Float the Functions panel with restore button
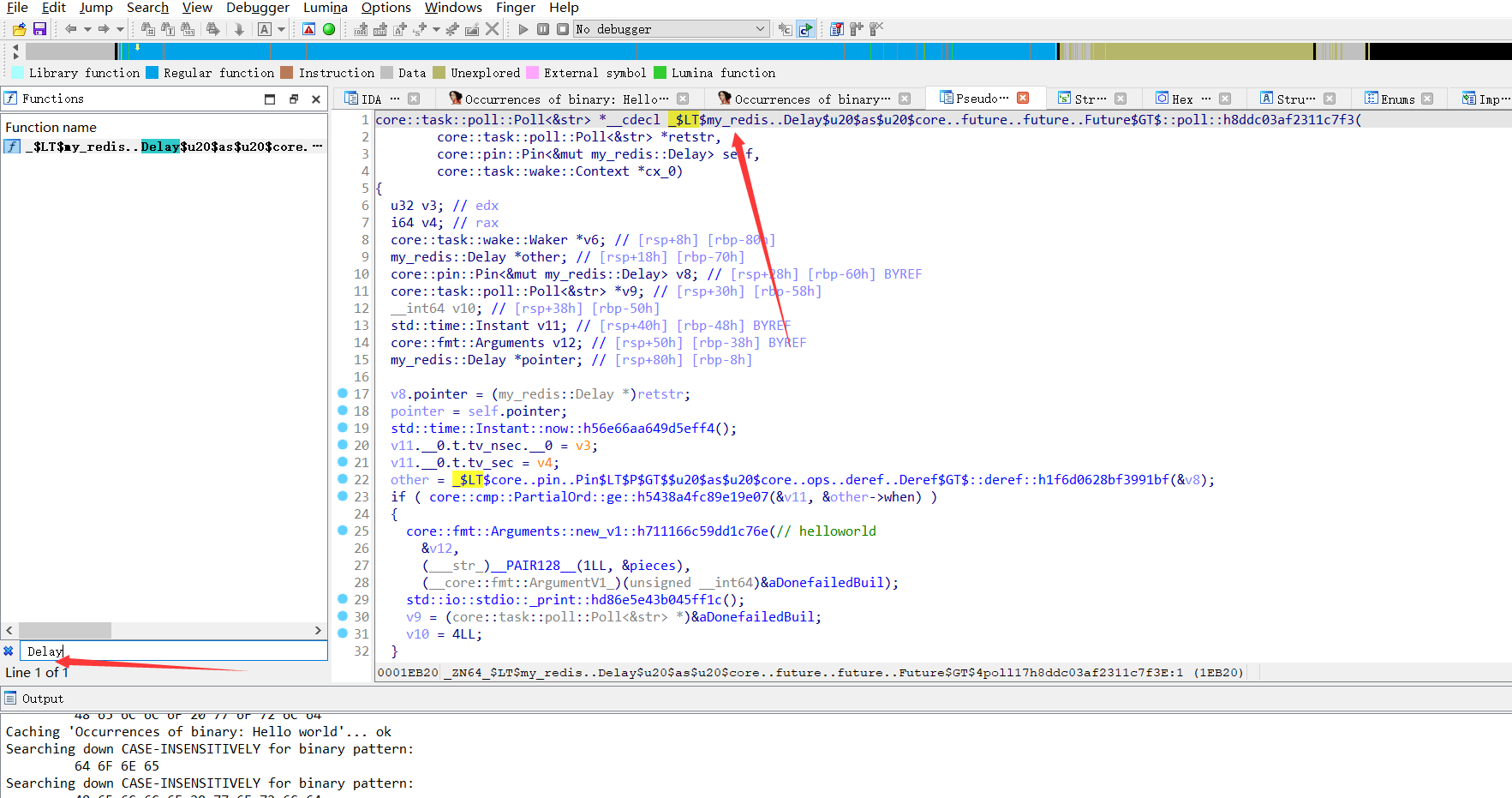The image size is (1512, 798). (294, 99)
